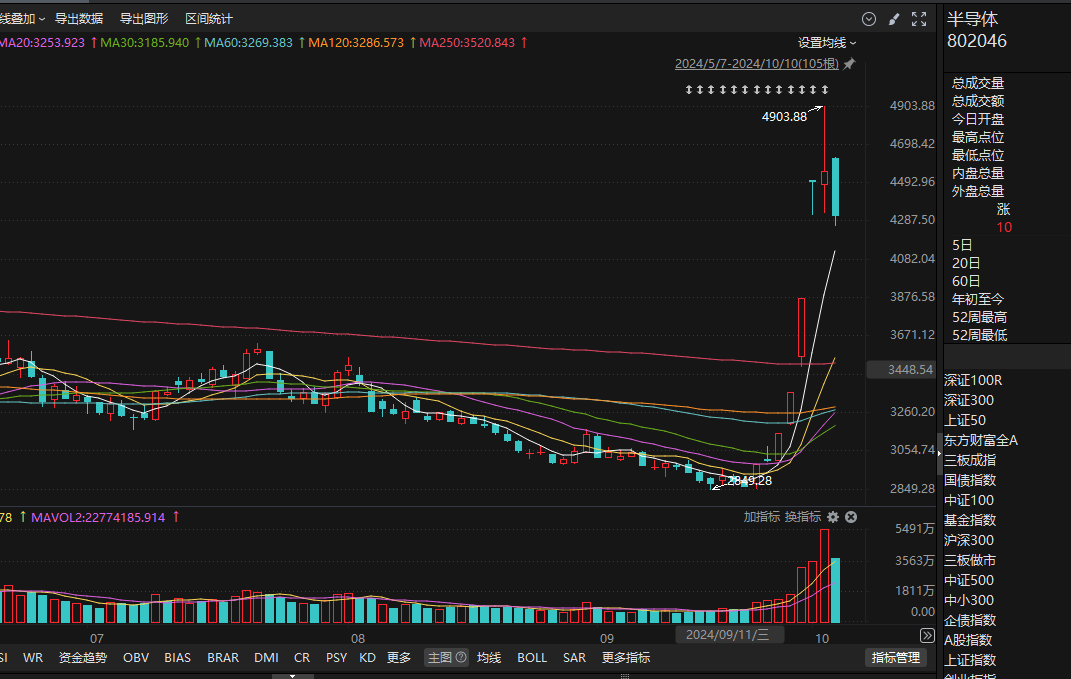1071x679 pixels.
Task: Toggle the BOLL indicator on main chart
Action: tap(532, 658)
